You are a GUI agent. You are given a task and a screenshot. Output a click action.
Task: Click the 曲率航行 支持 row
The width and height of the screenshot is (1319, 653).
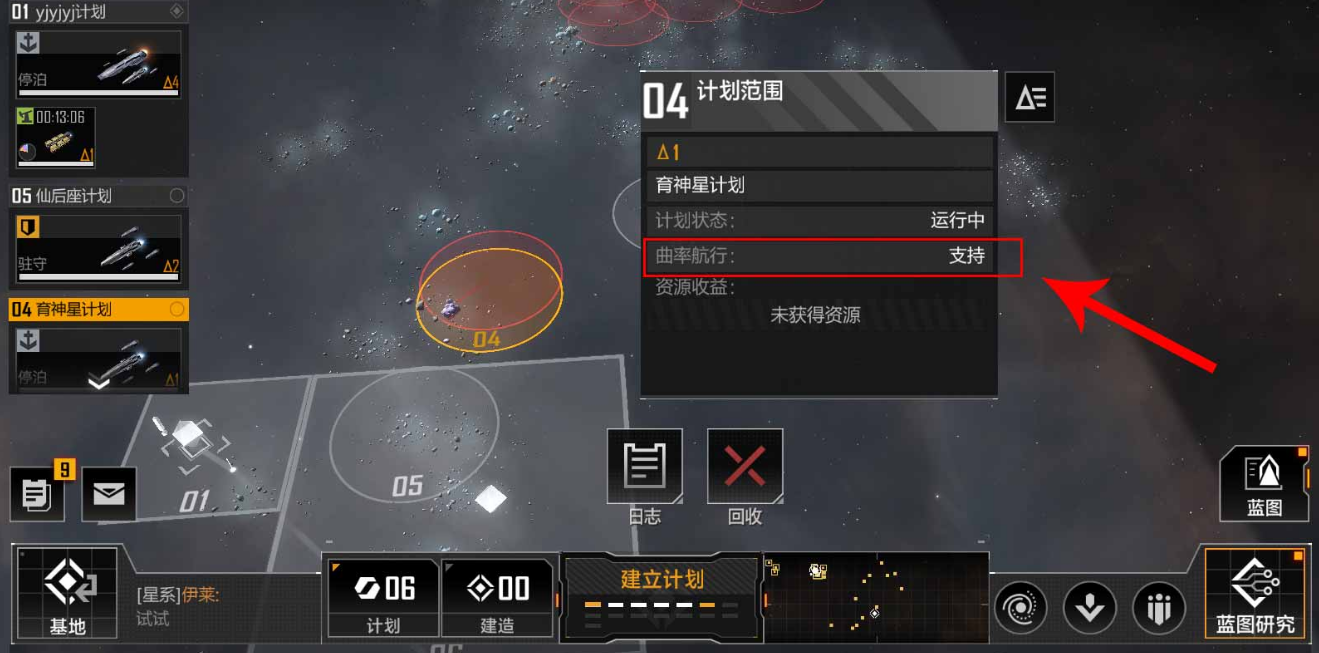pos(819,256)
